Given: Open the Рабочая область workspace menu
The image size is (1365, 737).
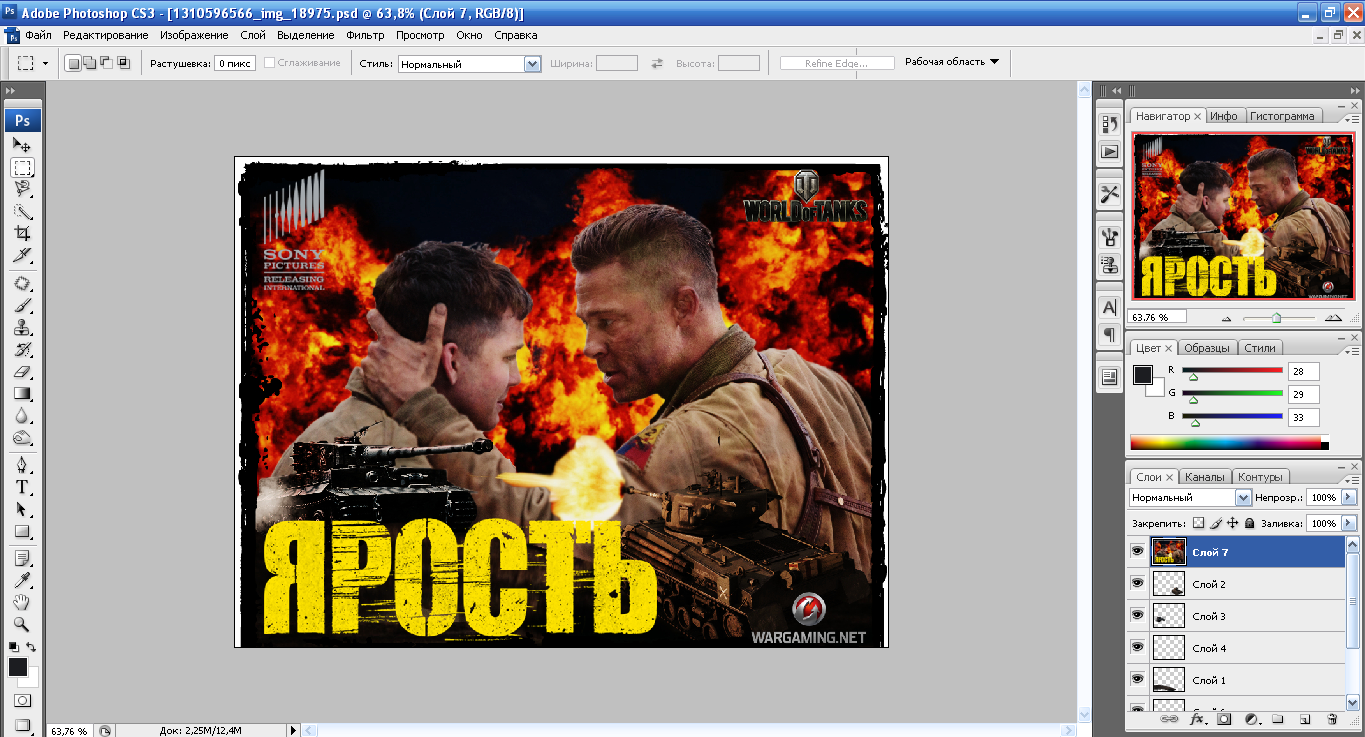Looking at the screenshot, I should point(951,62).
